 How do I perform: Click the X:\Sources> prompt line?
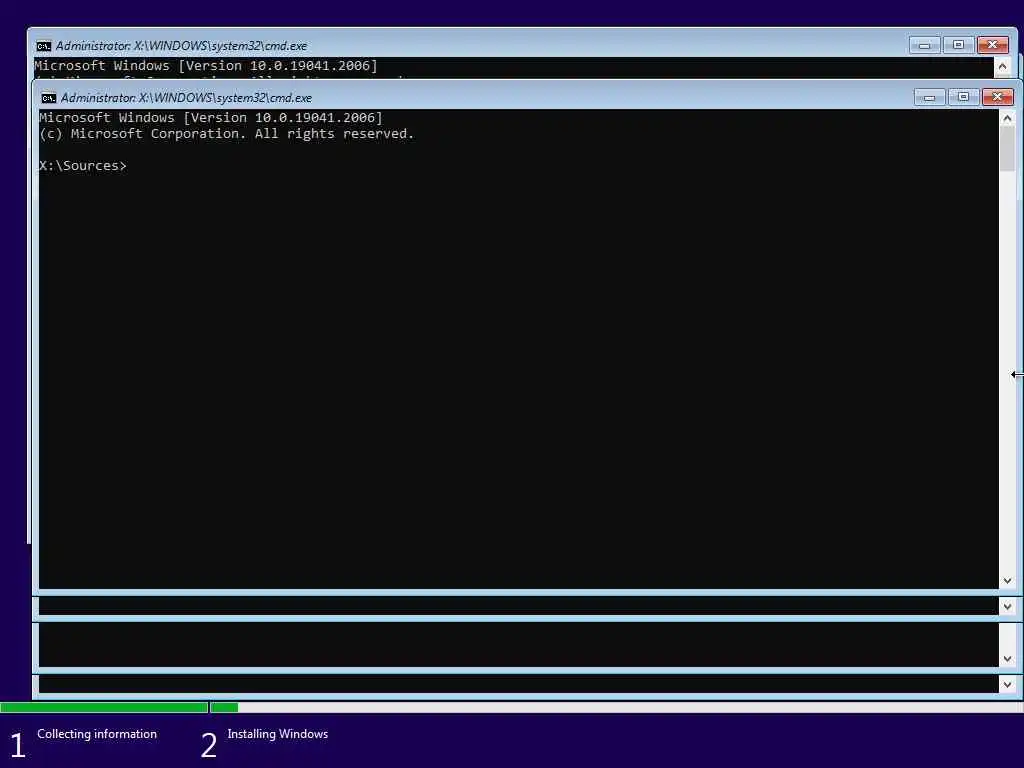83,166
